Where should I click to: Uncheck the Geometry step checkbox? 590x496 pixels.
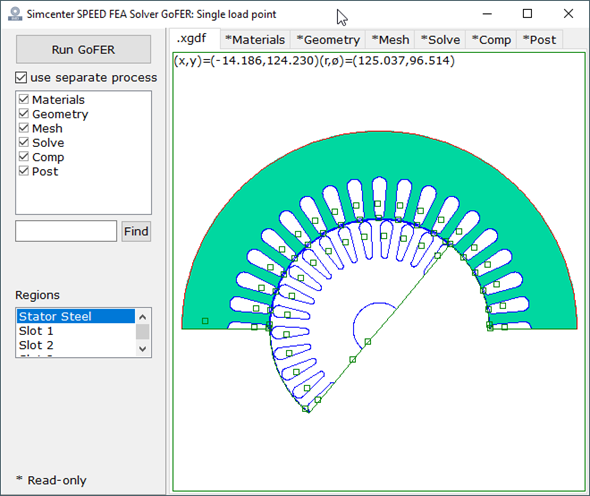tap(24, 114)
